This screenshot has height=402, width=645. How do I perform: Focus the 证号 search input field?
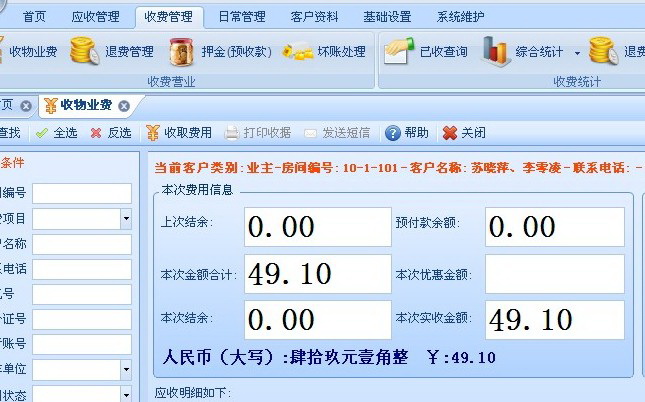(x=82, y=320)
